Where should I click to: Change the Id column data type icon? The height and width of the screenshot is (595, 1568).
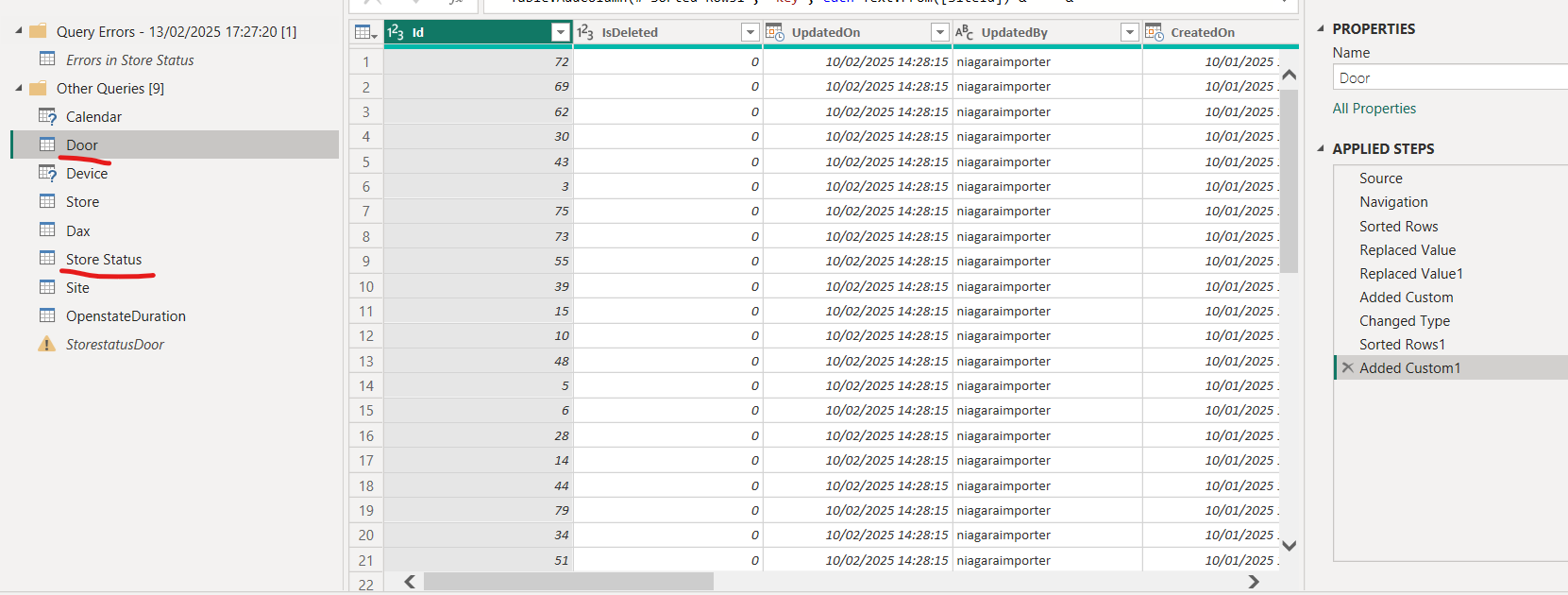[x=396, y=32]
